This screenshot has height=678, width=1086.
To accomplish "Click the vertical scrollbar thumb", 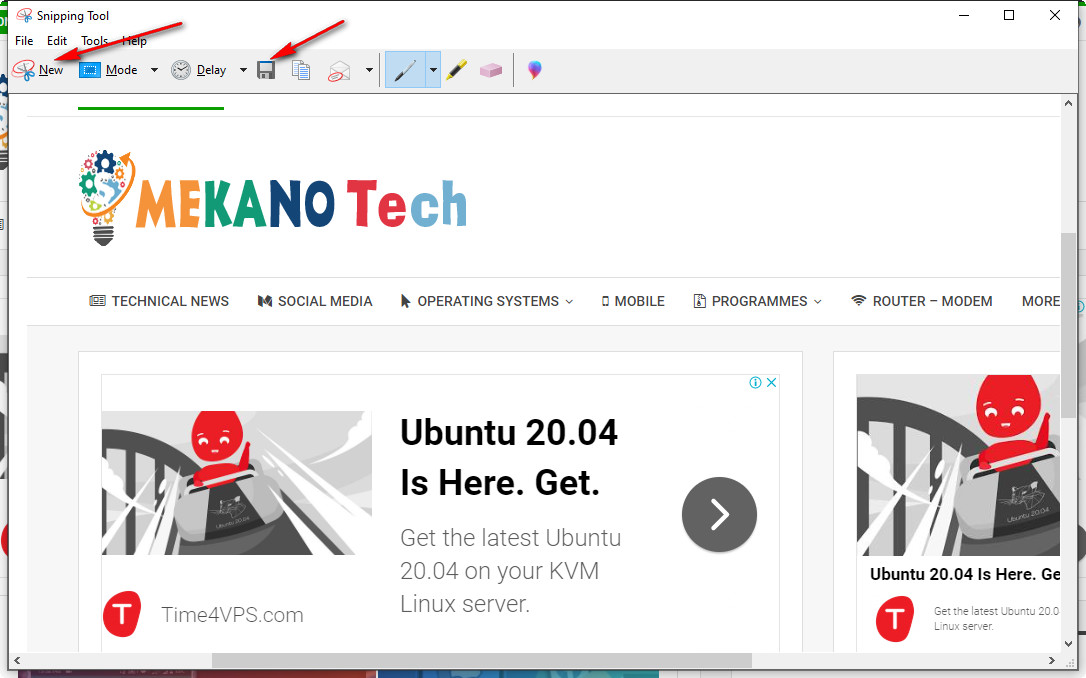I will [x=1069, y=325].
